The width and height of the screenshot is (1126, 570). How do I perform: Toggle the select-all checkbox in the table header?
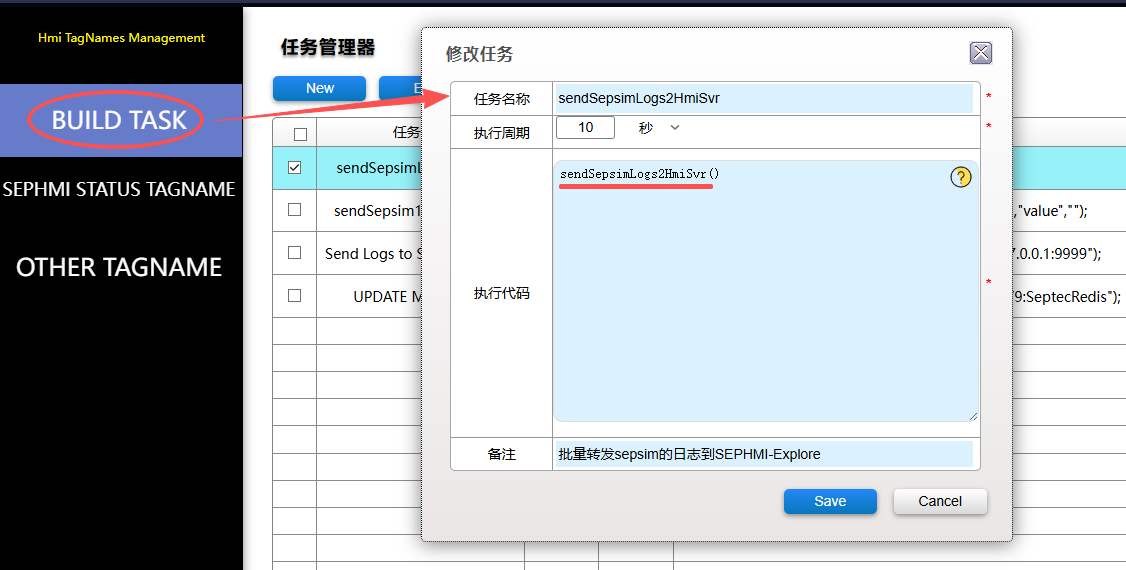(x=300, y=134)
